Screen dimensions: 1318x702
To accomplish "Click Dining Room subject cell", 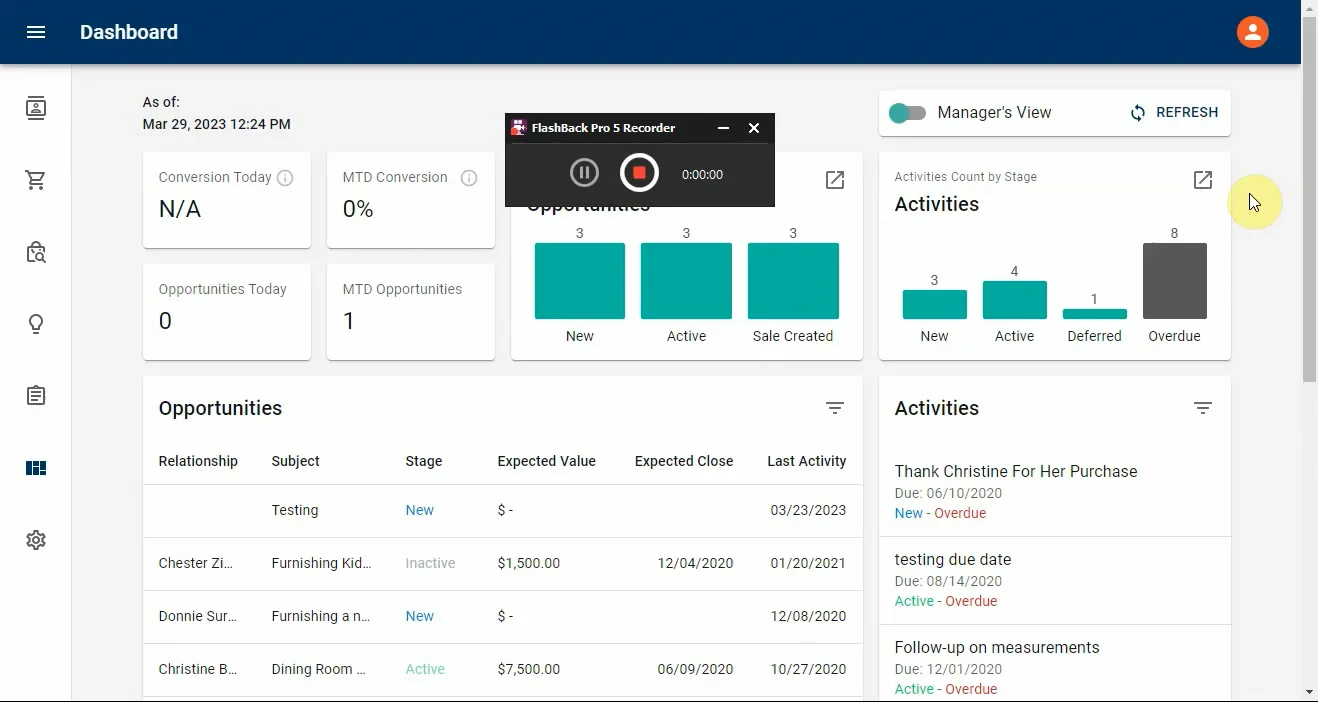I will coord(318,669).
